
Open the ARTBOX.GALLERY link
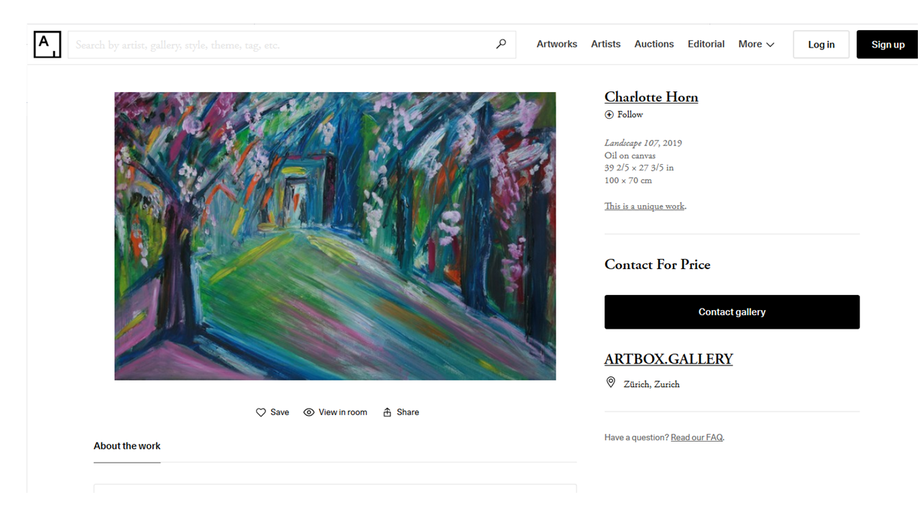pyautogui.click(x=668, y=359)
